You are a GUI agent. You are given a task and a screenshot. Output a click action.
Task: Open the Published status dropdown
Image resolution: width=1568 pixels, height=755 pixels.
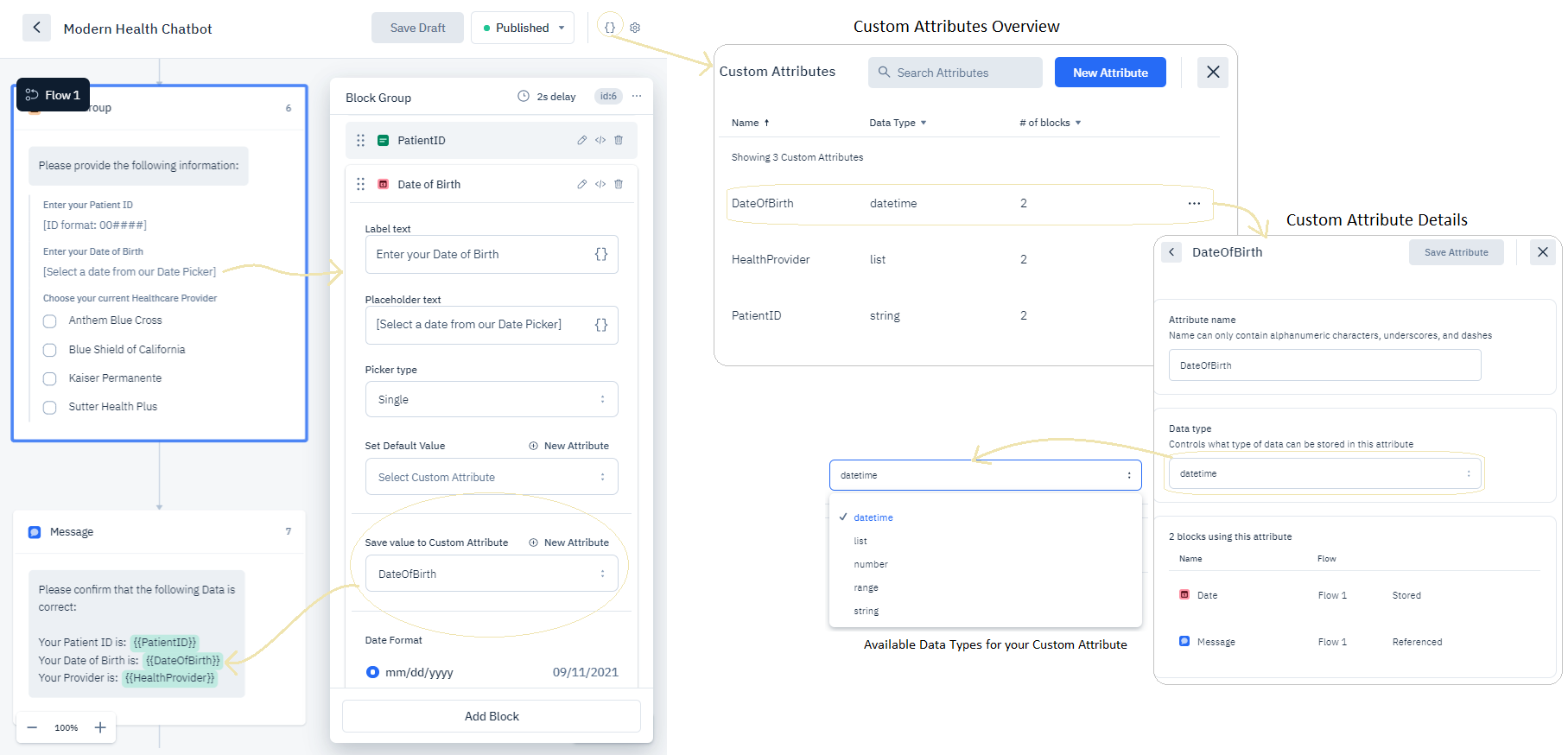pos(523,28)
